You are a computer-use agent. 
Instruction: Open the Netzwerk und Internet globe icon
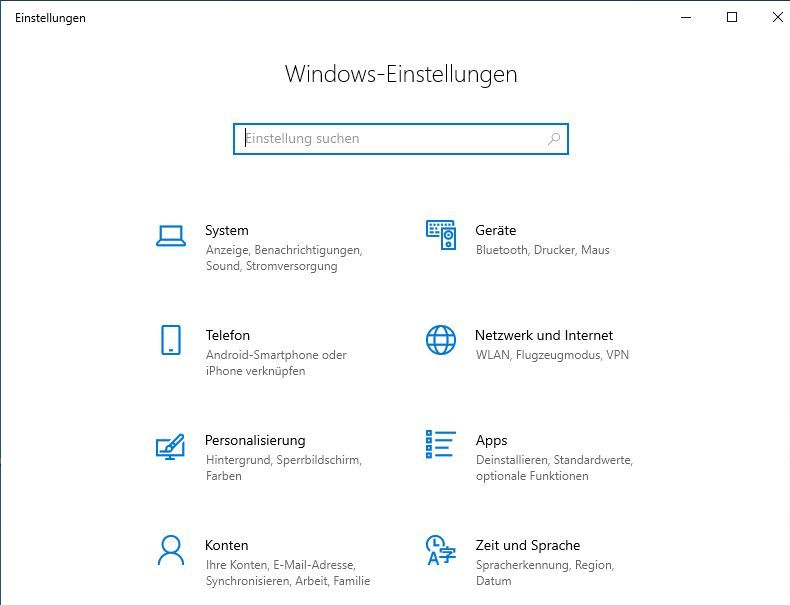[441, 340]
